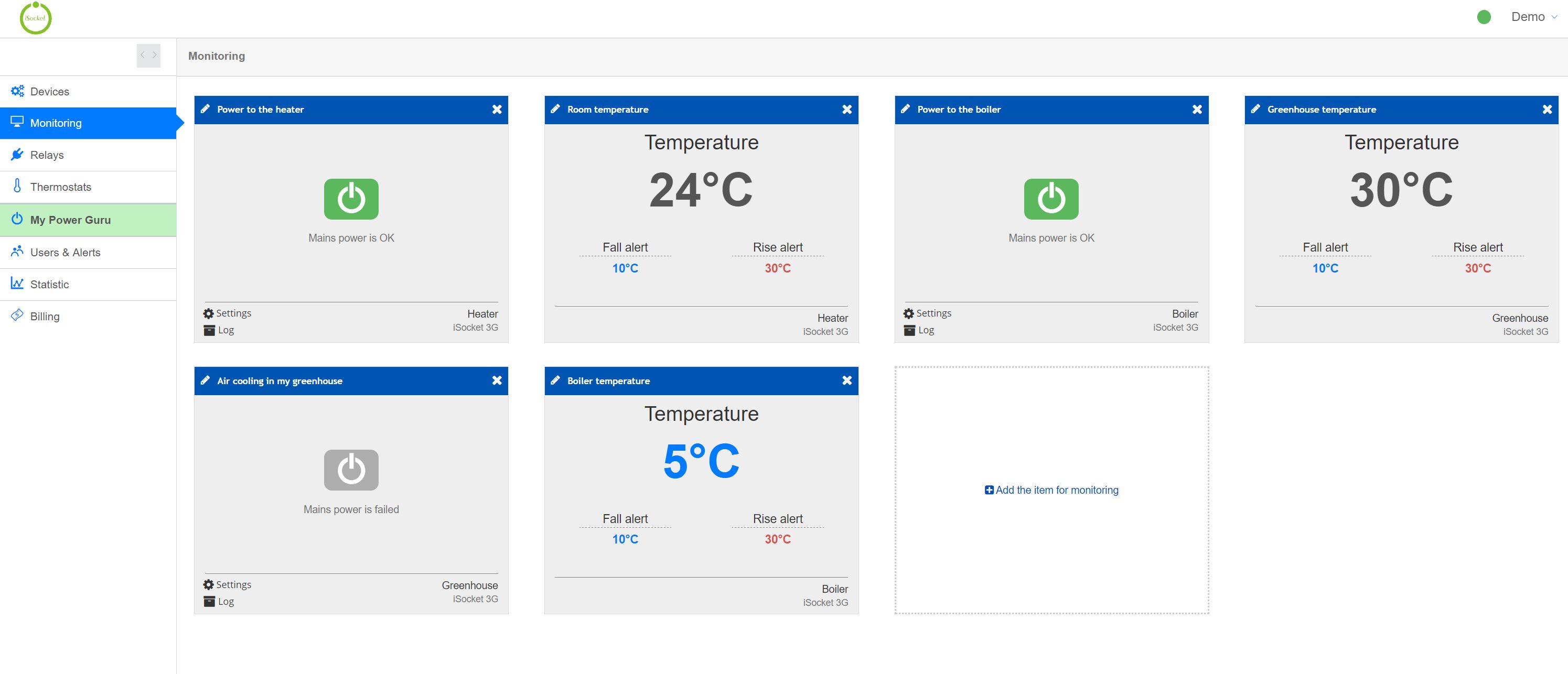Toggle power on Power to the heater widget
Viewport: 1568px width, 674px height.
351,198
